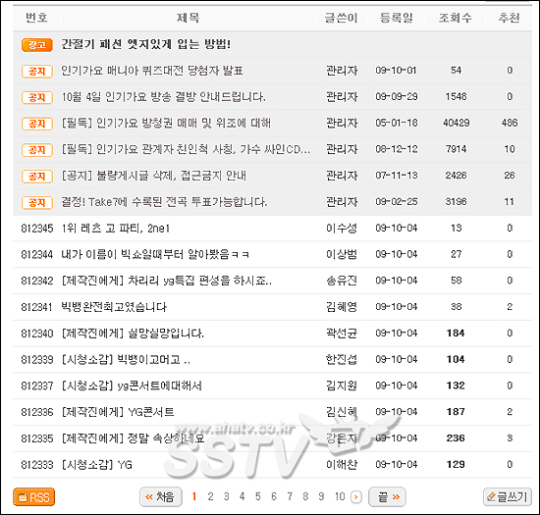Open notice 인기가요 매니아 퀴즈대전 당첨자 발표
Viewport: 540px width, 515px height.
(x=152, y=71)
